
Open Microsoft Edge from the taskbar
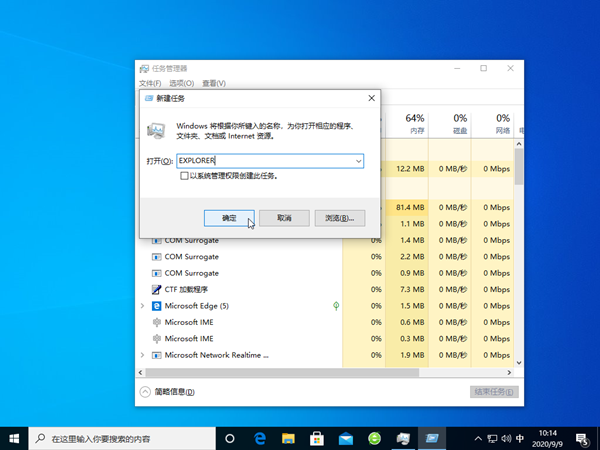[260, 438]
